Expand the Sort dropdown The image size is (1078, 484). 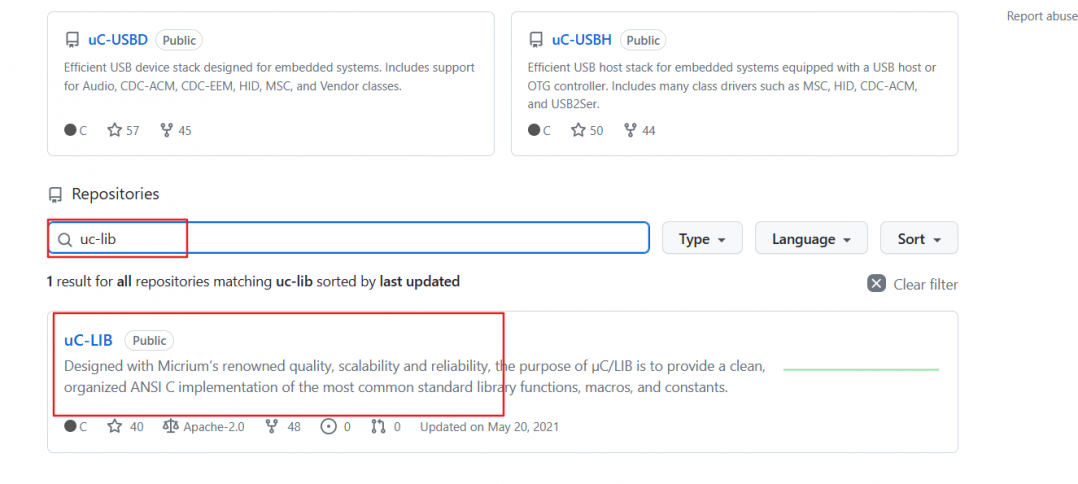919,239
